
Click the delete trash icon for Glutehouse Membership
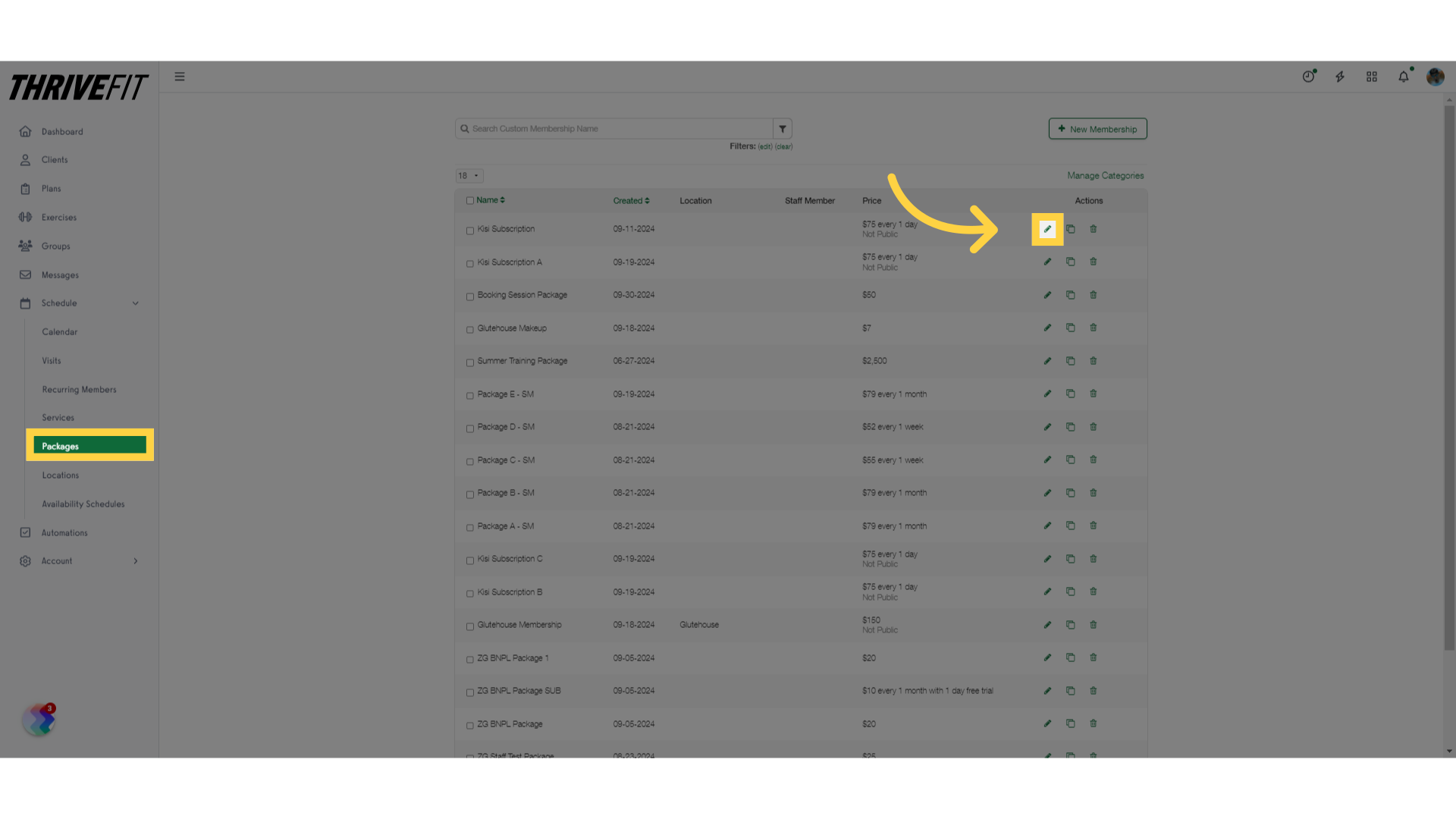1093,624
